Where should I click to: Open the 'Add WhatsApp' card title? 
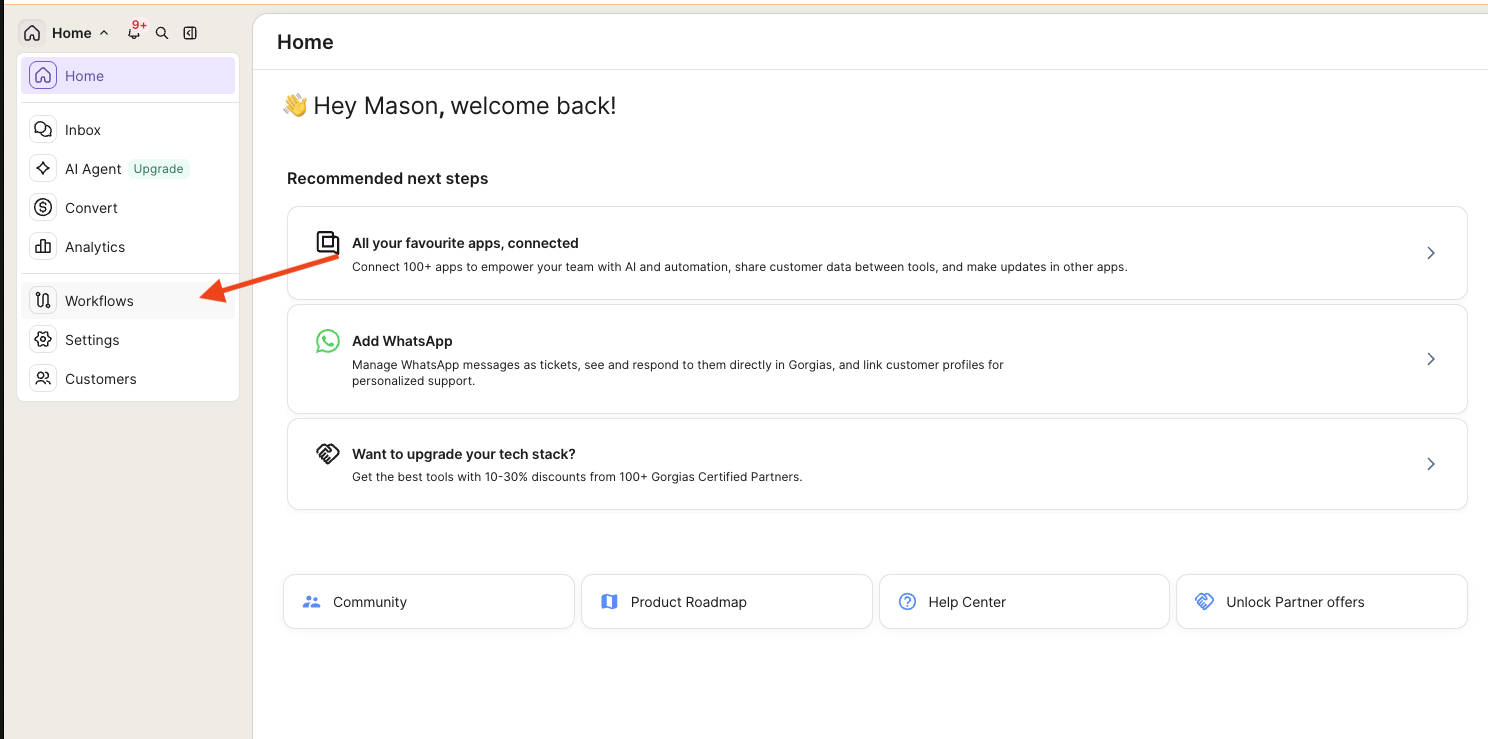coord(402,341)
